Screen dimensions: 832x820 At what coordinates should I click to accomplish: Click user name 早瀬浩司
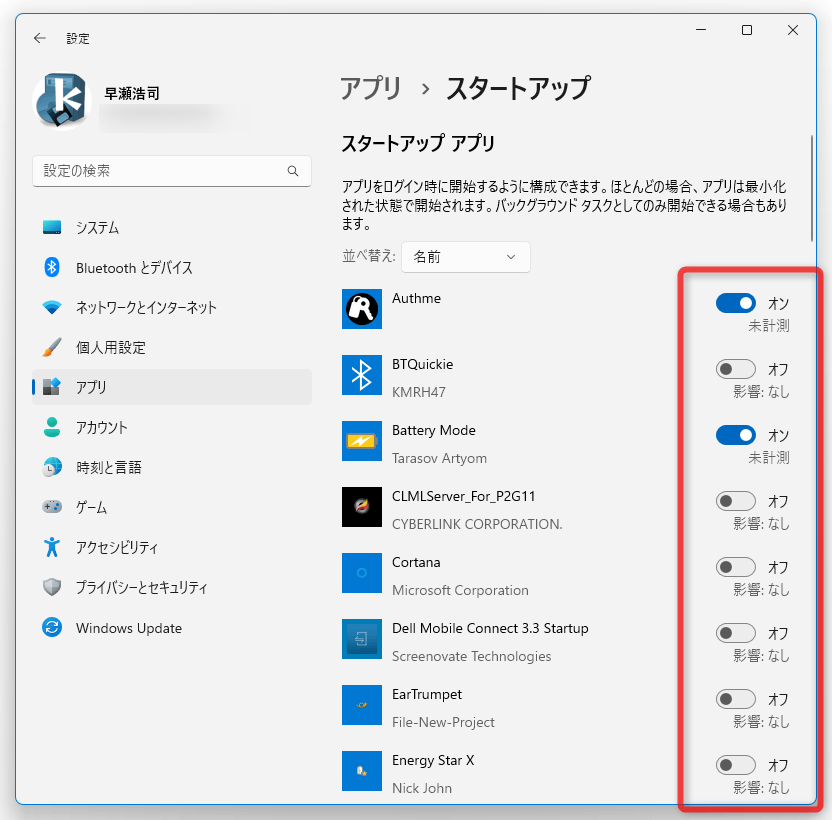click(132, 93)
